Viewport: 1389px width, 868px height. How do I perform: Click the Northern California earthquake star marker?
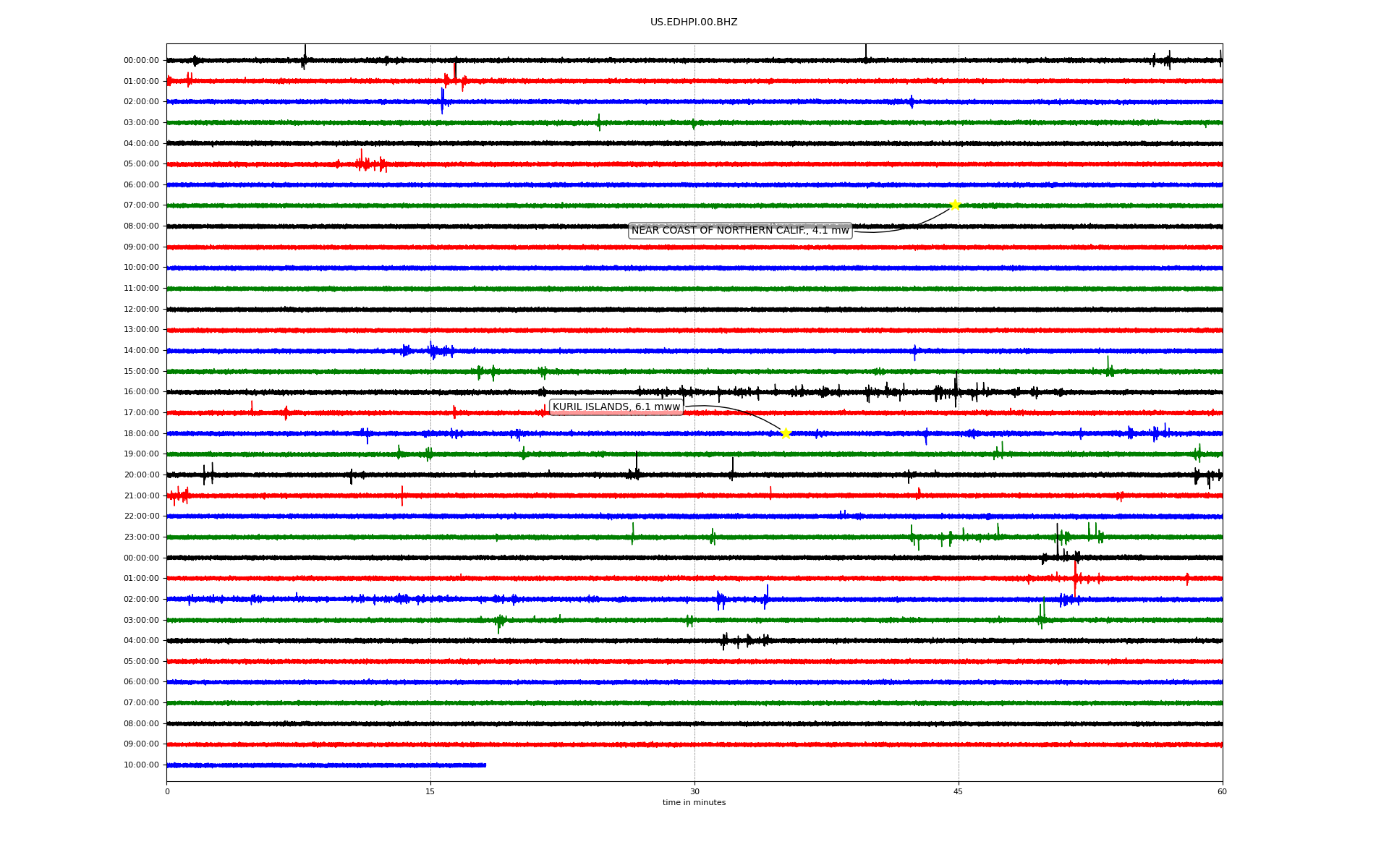[955, 205]
